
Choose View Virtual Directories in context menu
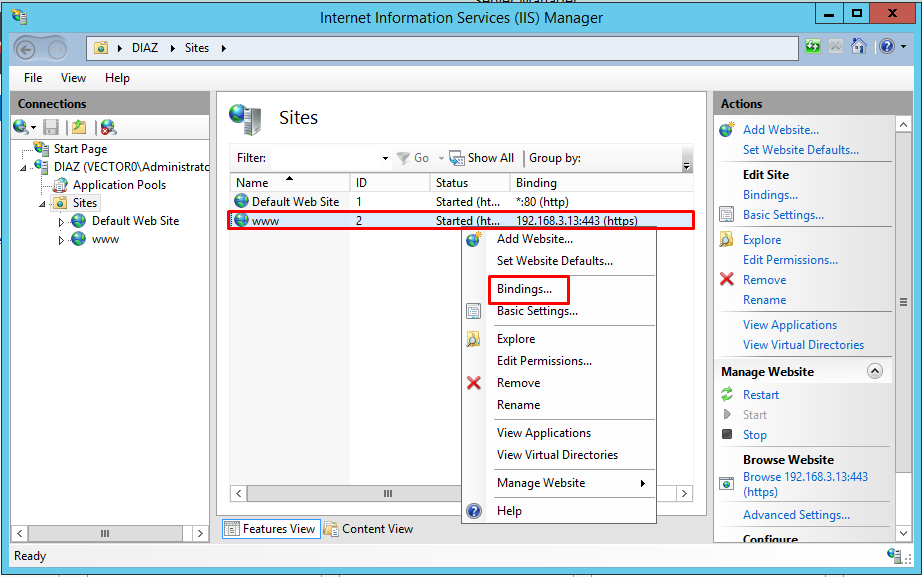(x=557, y=455)
